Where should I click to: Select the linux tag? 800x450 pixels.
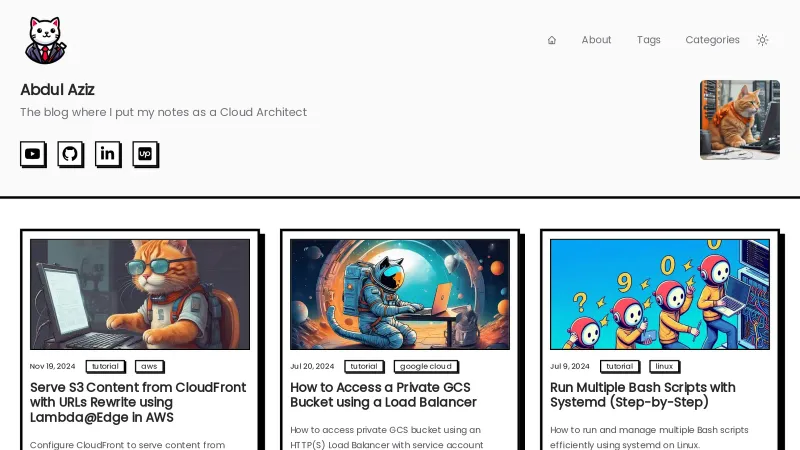664,366
